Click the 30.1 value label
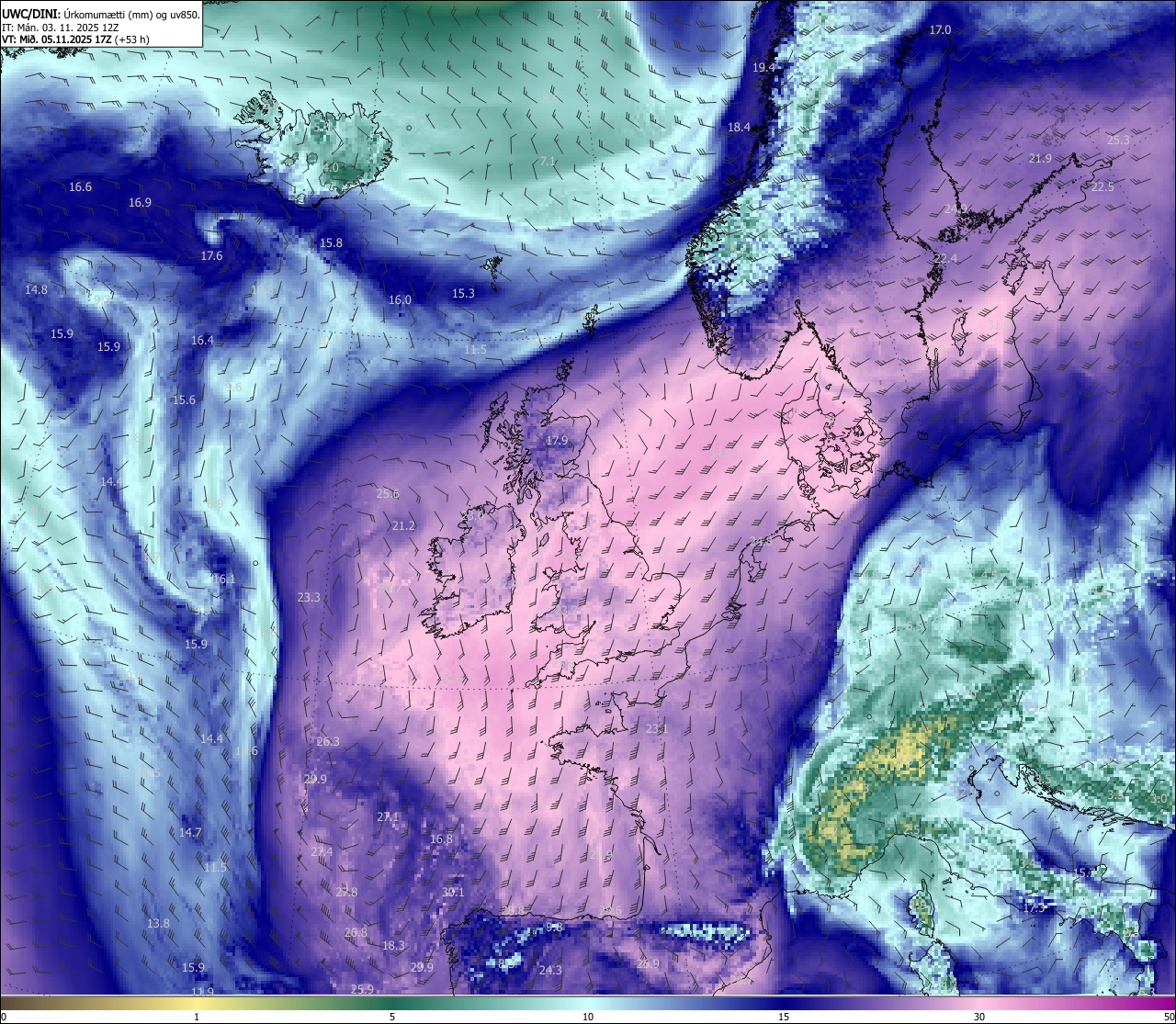Screen dimensions: 1176x1024 tap(453, 893)
